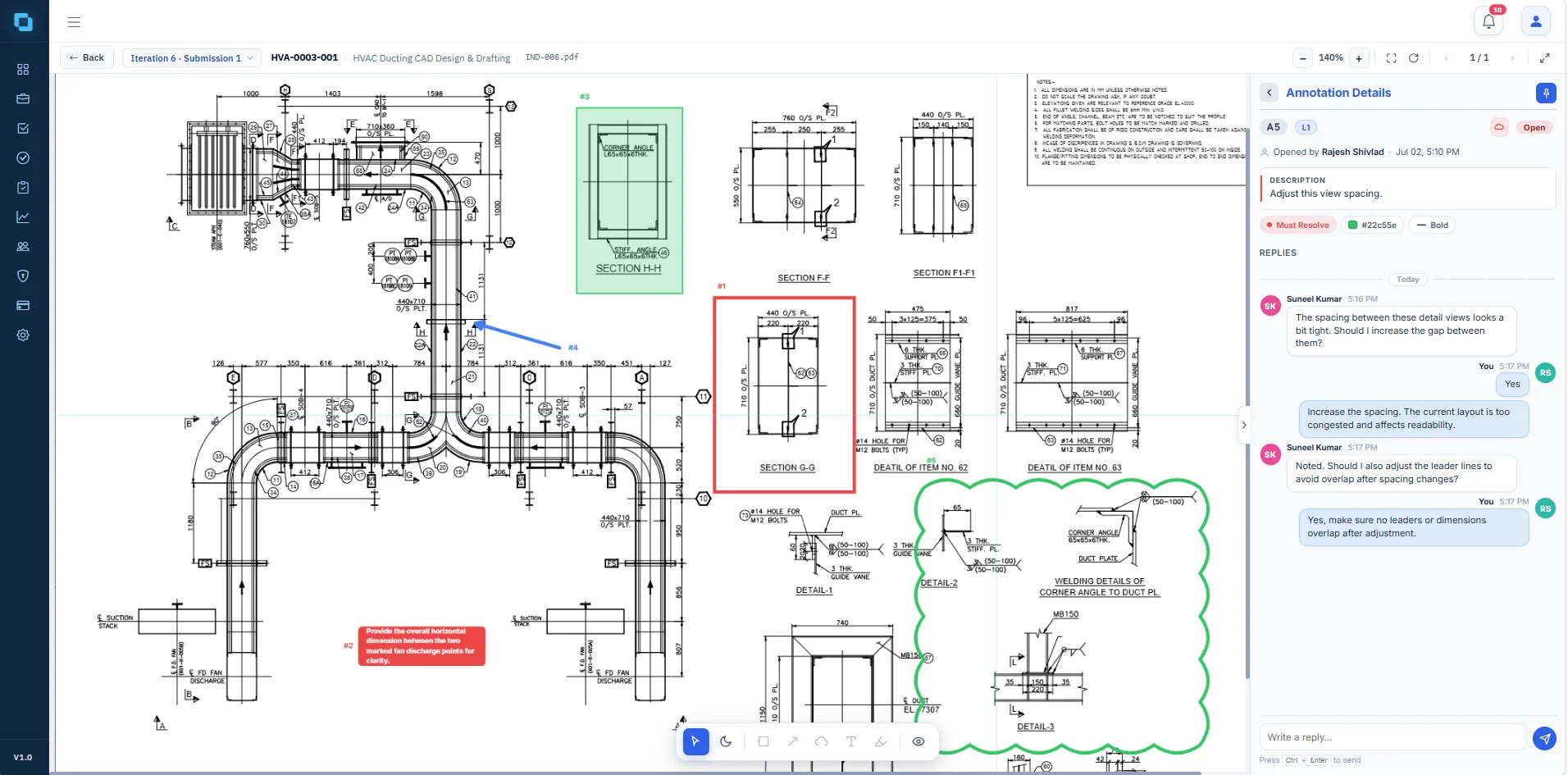Click the L1 level badge
Image resolution: width=1568 pixels, height=775 pixels.
pyautogui.click(x=1306, y=127)
